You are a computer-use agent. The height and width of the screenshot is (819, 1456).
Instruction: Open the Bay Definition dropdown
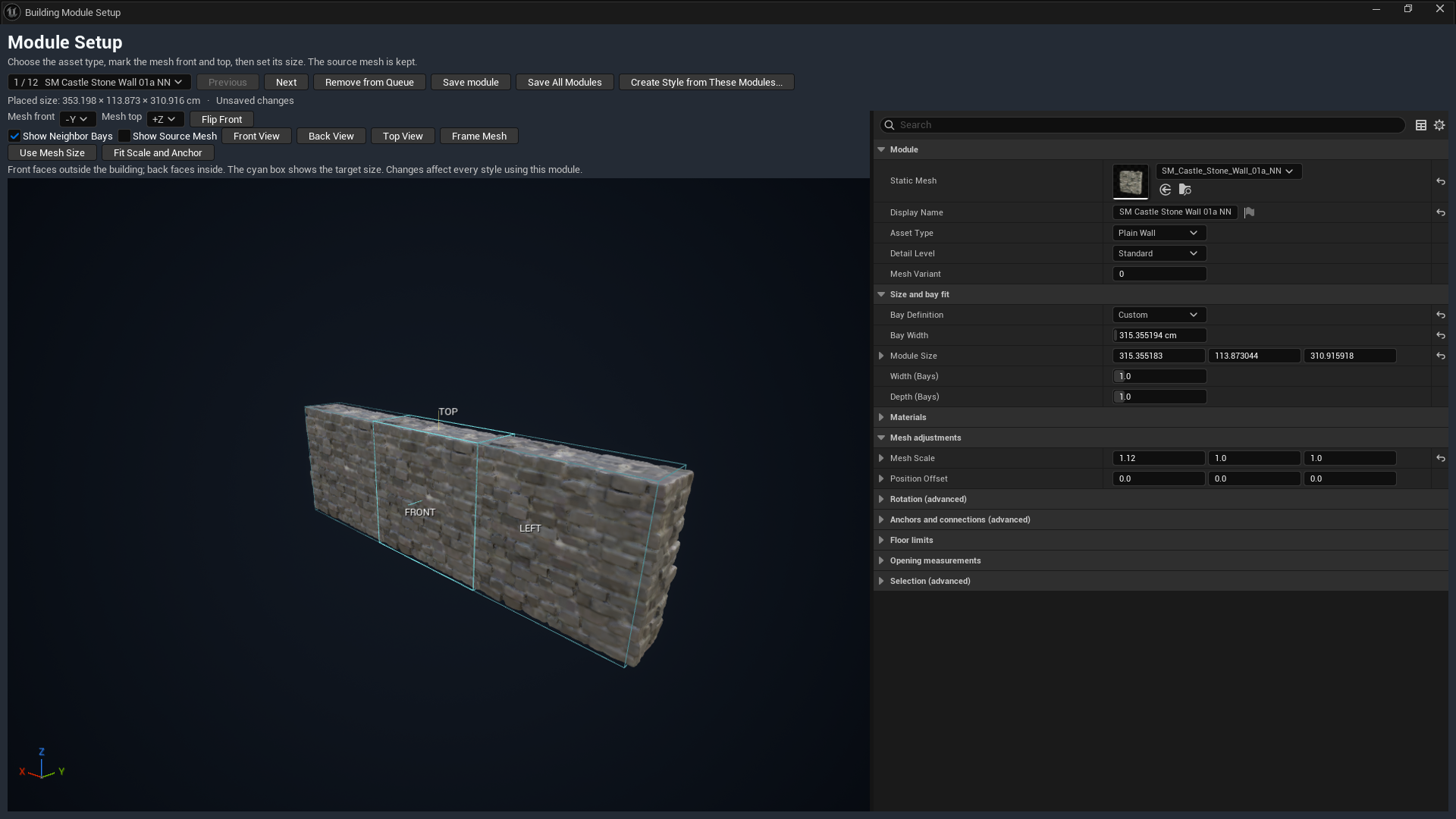coord(1159,315)
